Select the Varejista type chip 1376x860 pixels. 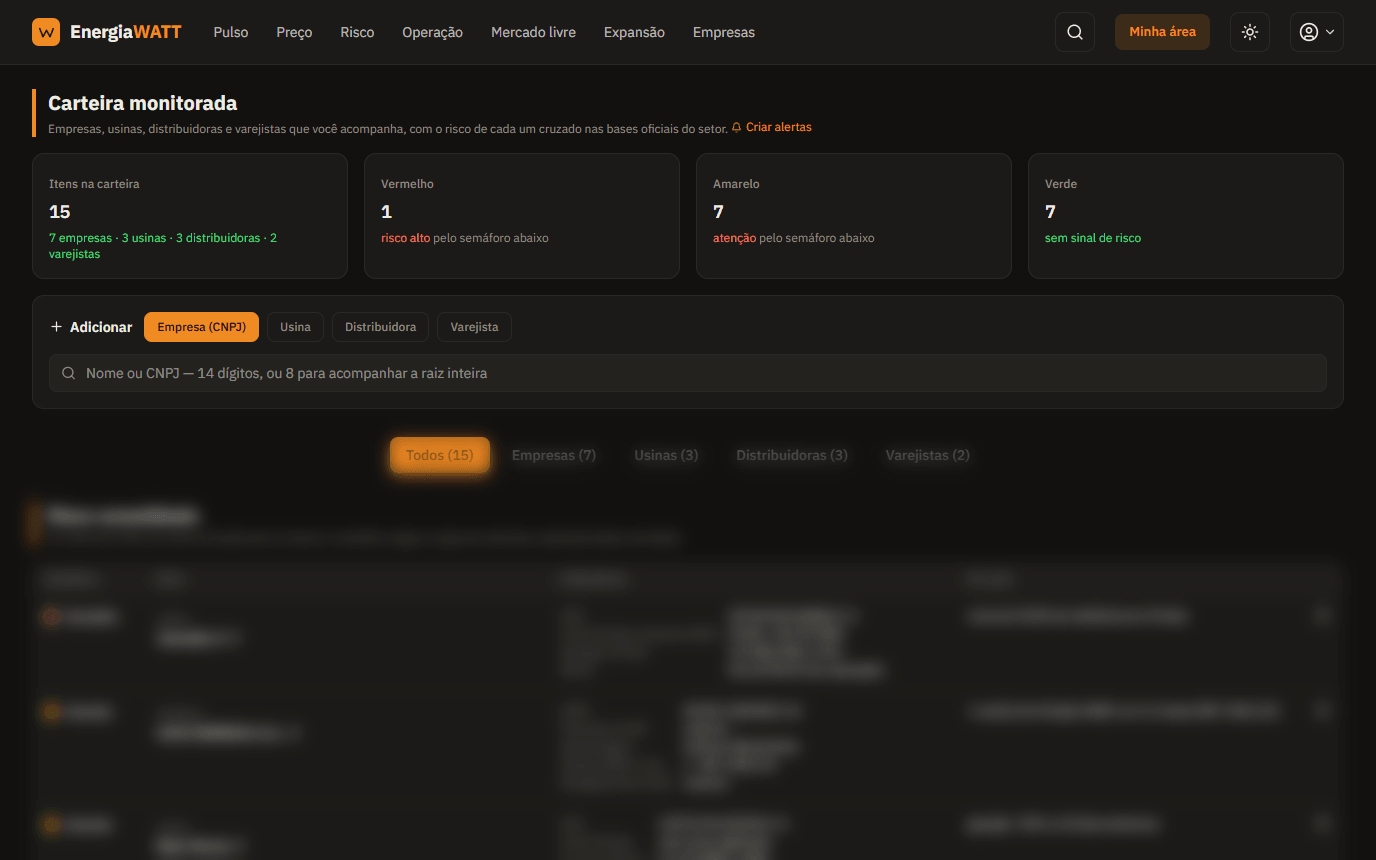(474, 327)
